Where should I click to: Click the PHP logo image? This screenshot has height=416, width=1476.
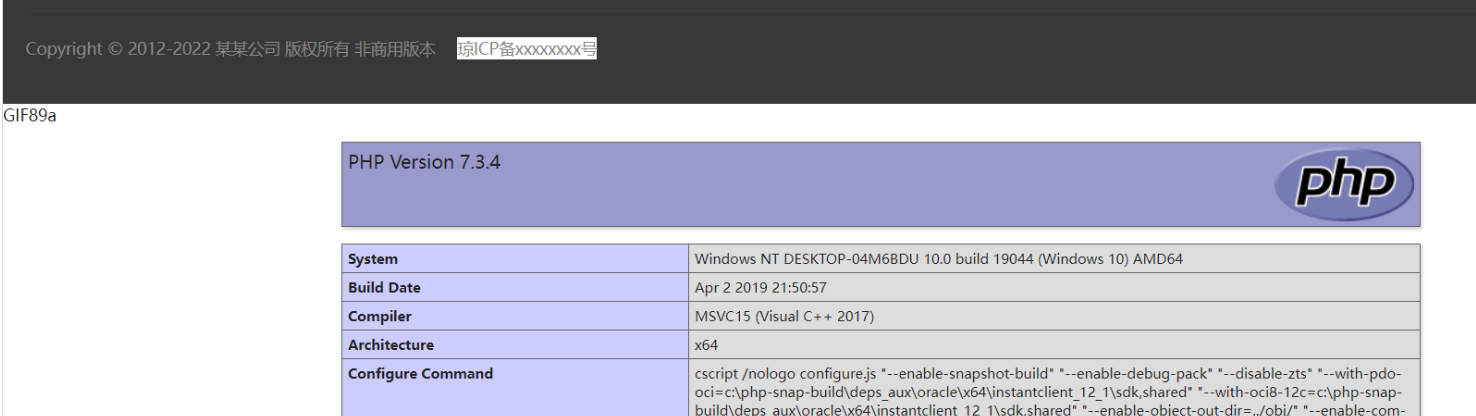(x=1343, y=185)
